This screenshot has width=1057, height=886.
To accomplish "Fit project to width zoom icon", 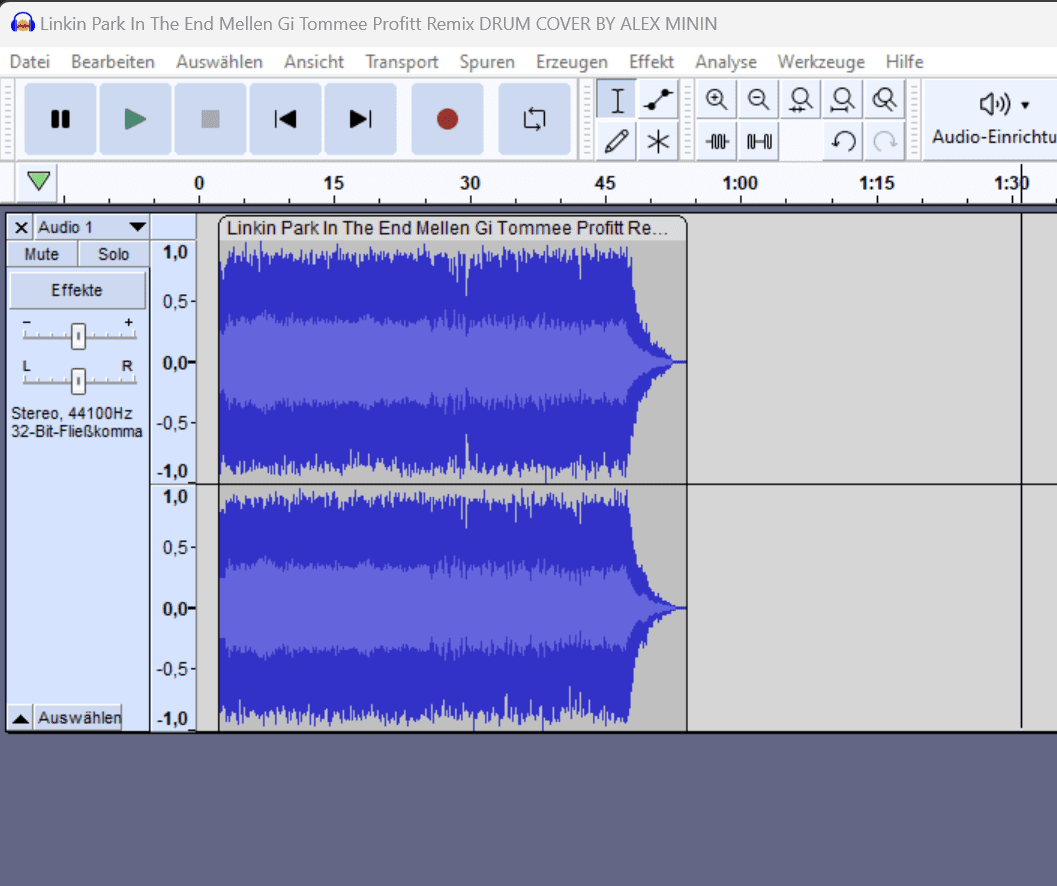I will pos(843,100).
